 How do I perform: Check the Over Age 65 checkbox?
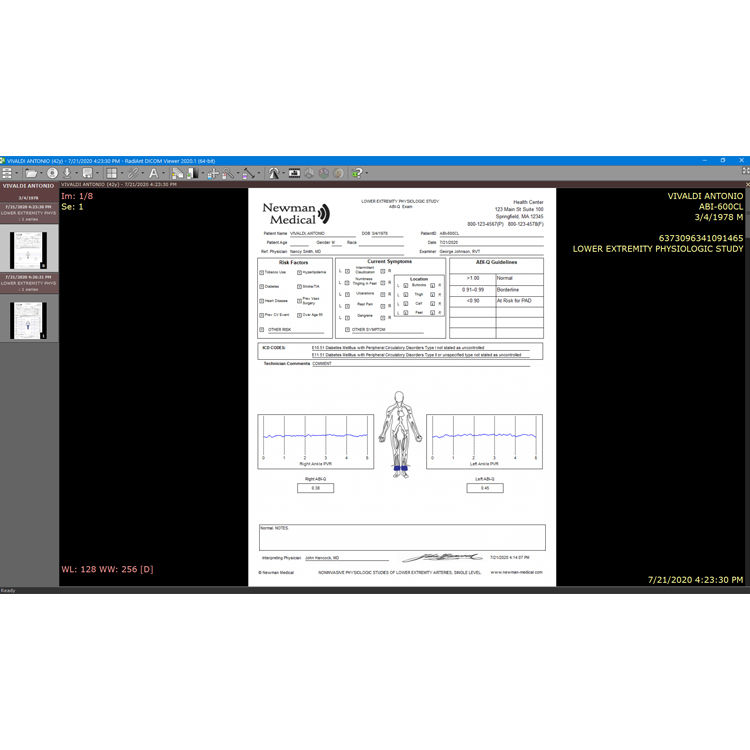point(299,315)
